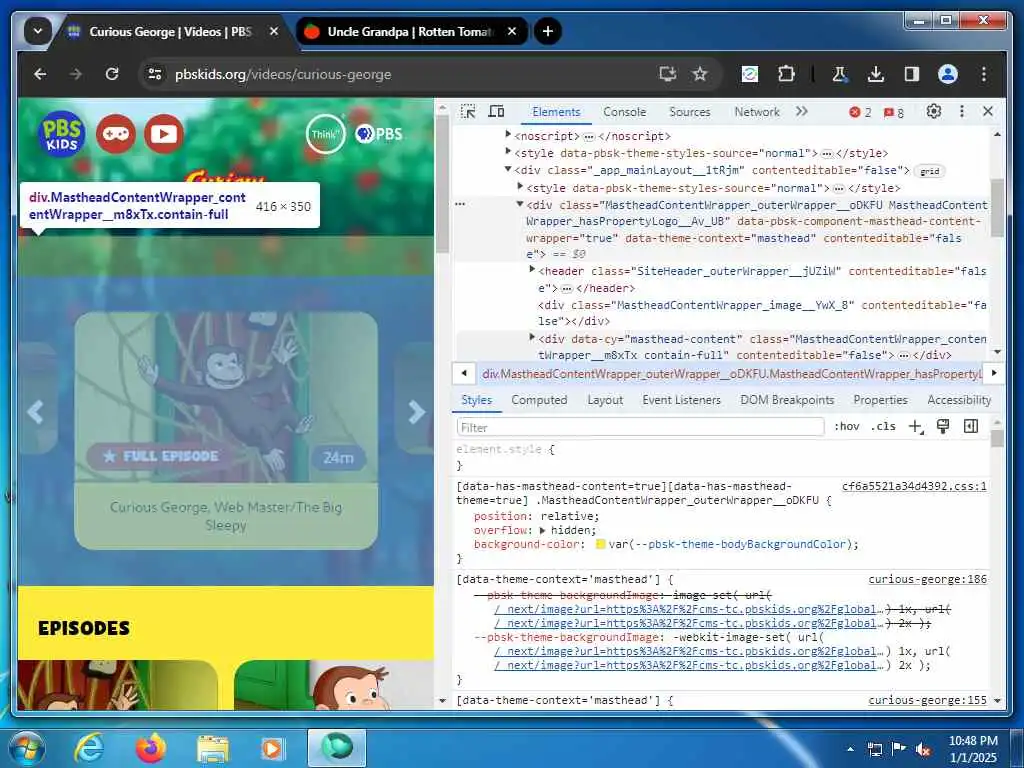Open DevTools Settings gear

tap(934, 112)
